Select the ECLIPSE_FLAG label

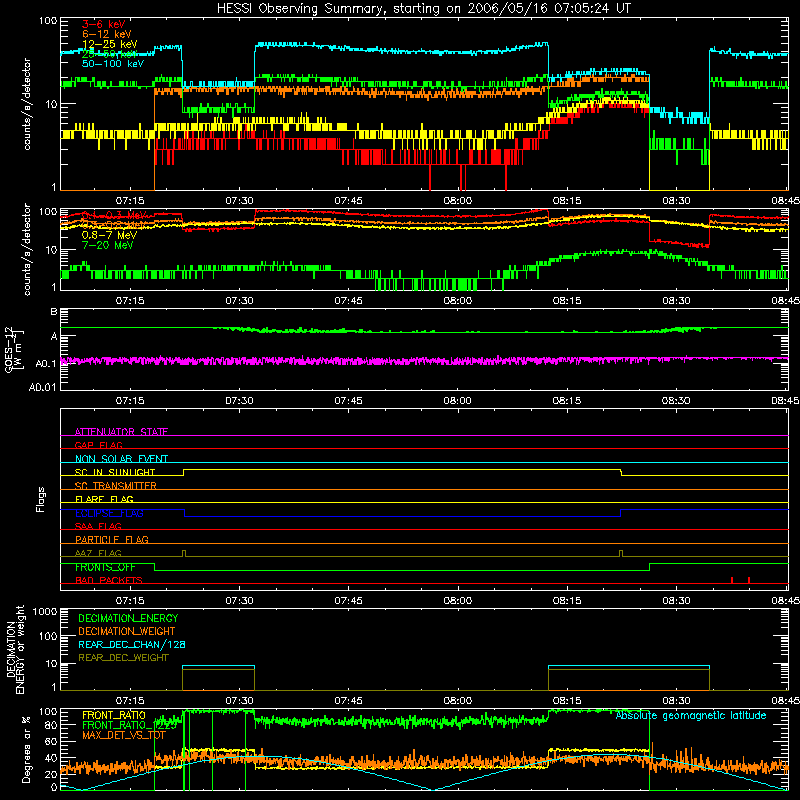(109, 513)
